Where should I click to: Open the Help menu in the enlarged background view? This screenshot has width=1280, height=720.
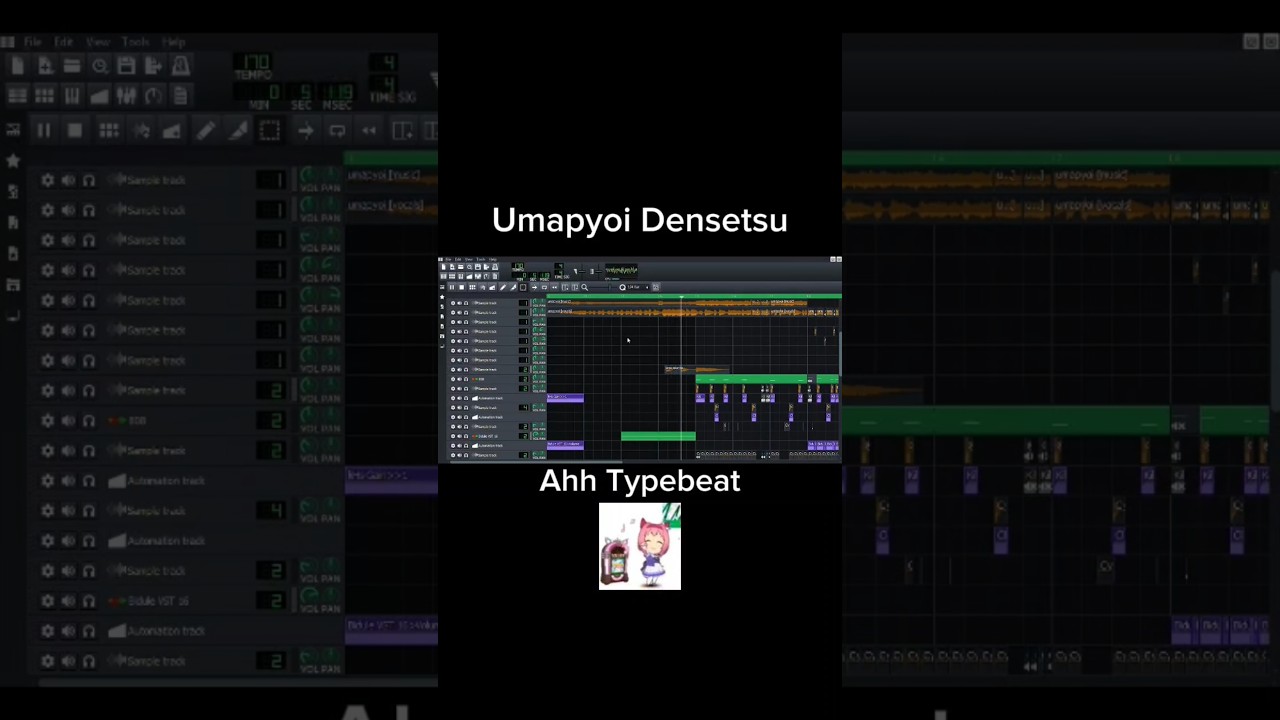click(174, 42)
